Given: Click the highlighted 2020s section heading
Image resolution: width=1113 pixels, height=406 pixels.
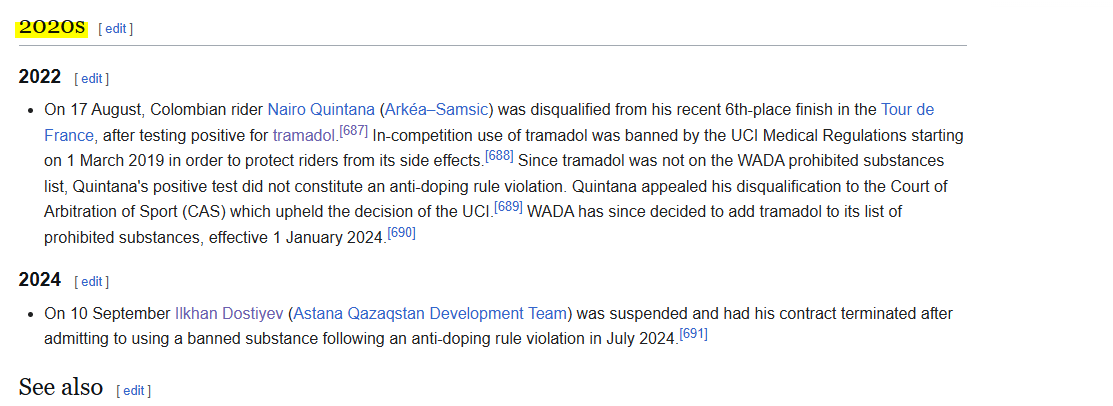Looking at the screenshot, I should [53, 28].
